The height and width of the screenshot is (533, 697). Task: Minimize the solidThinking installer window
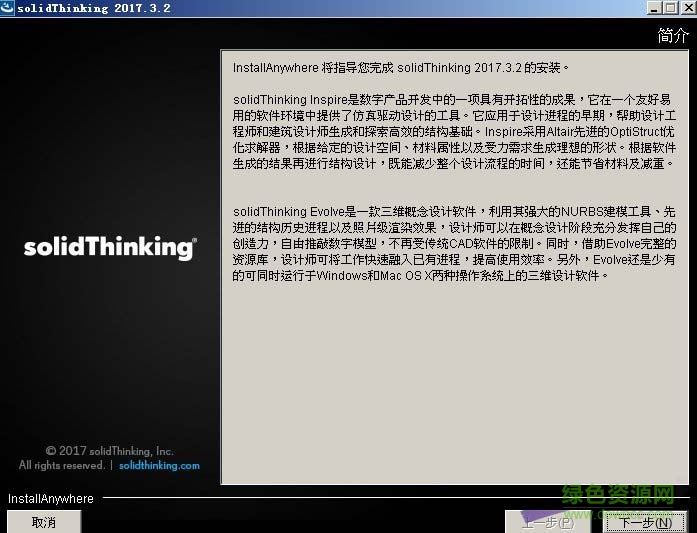point(654,8)
